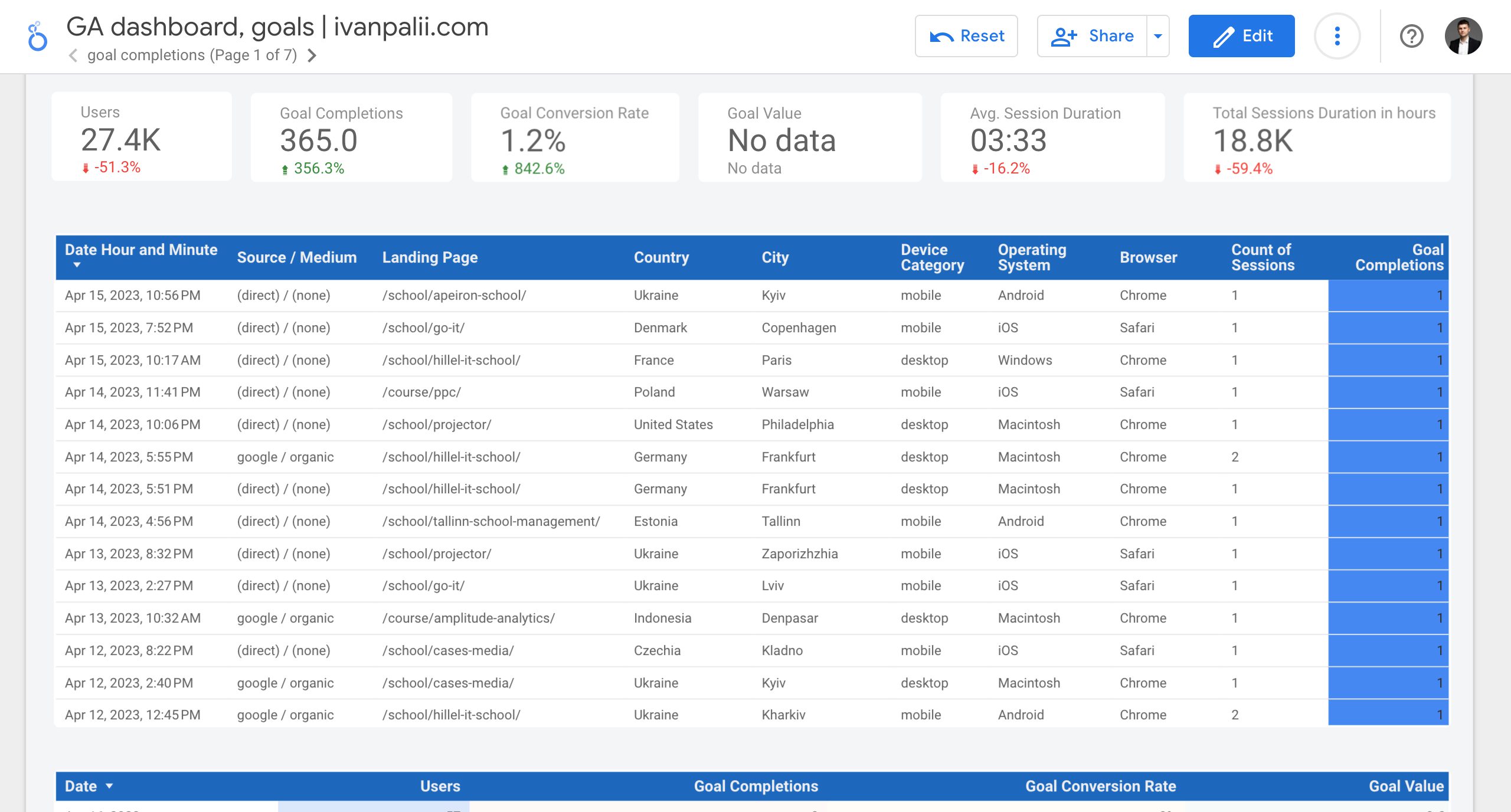1511x812 pixels.
Task: Sort lower table by Date column arrow
Action: [x=109, y=786]
